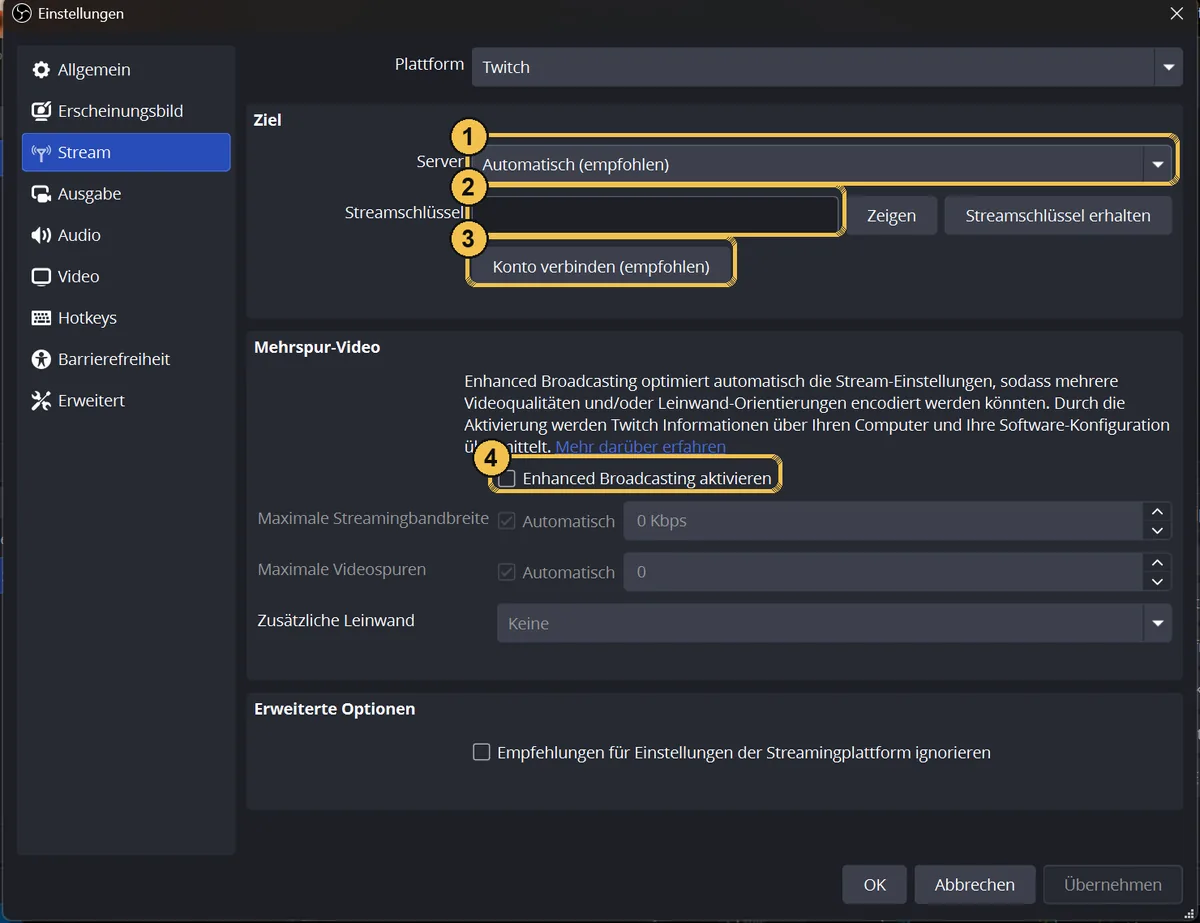Viewport: 1200px width, 923px height.
Task: Click the Barrierefreiheit accessibility icon
Action: click(41, 359)
